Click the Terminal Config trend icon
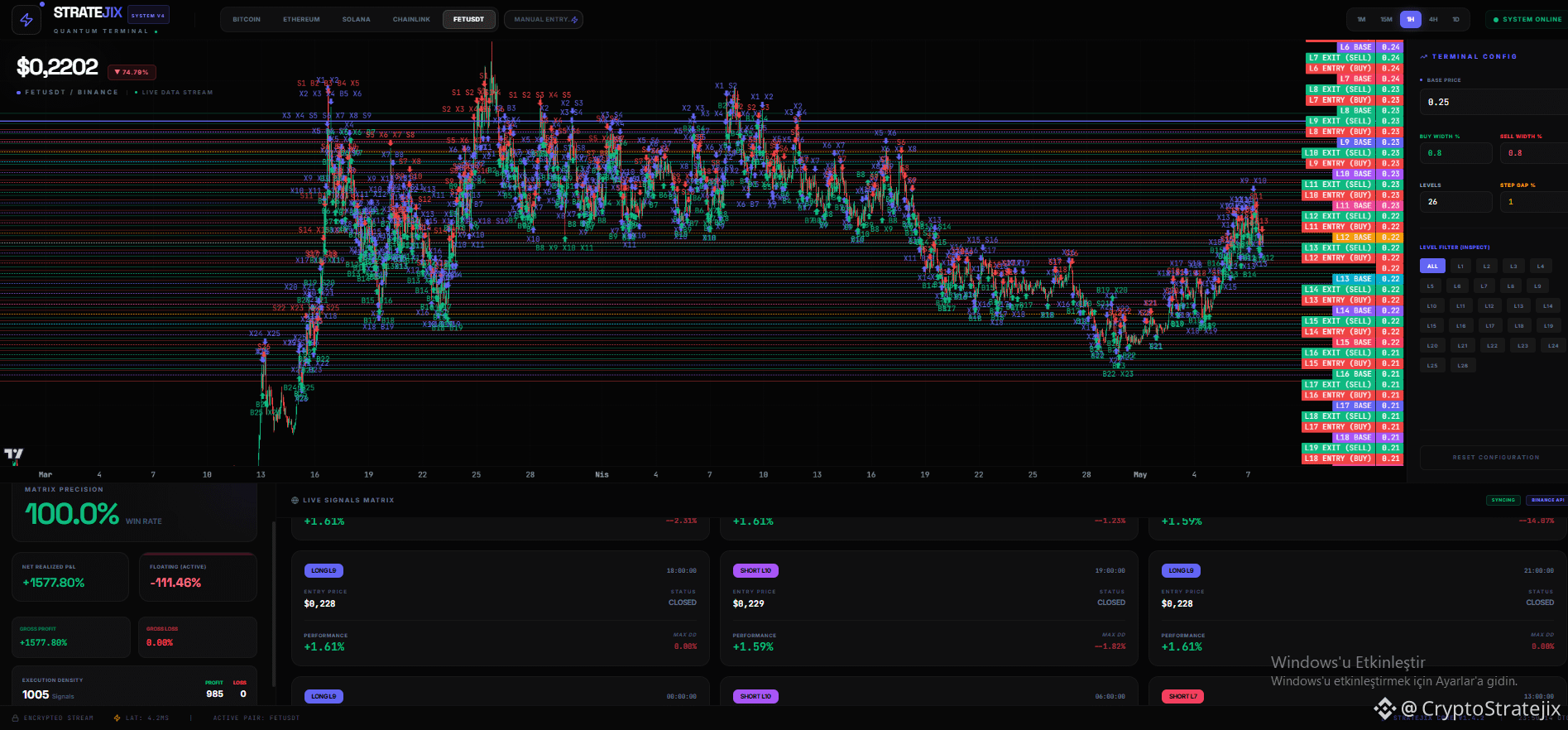This screenshot has height=730, width=1568. point(1424,56)
